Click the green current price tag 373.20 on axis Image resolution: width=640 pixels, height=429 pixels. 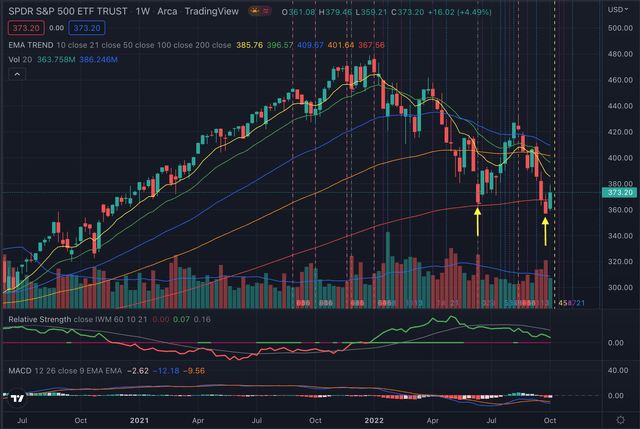pos(620,192)
